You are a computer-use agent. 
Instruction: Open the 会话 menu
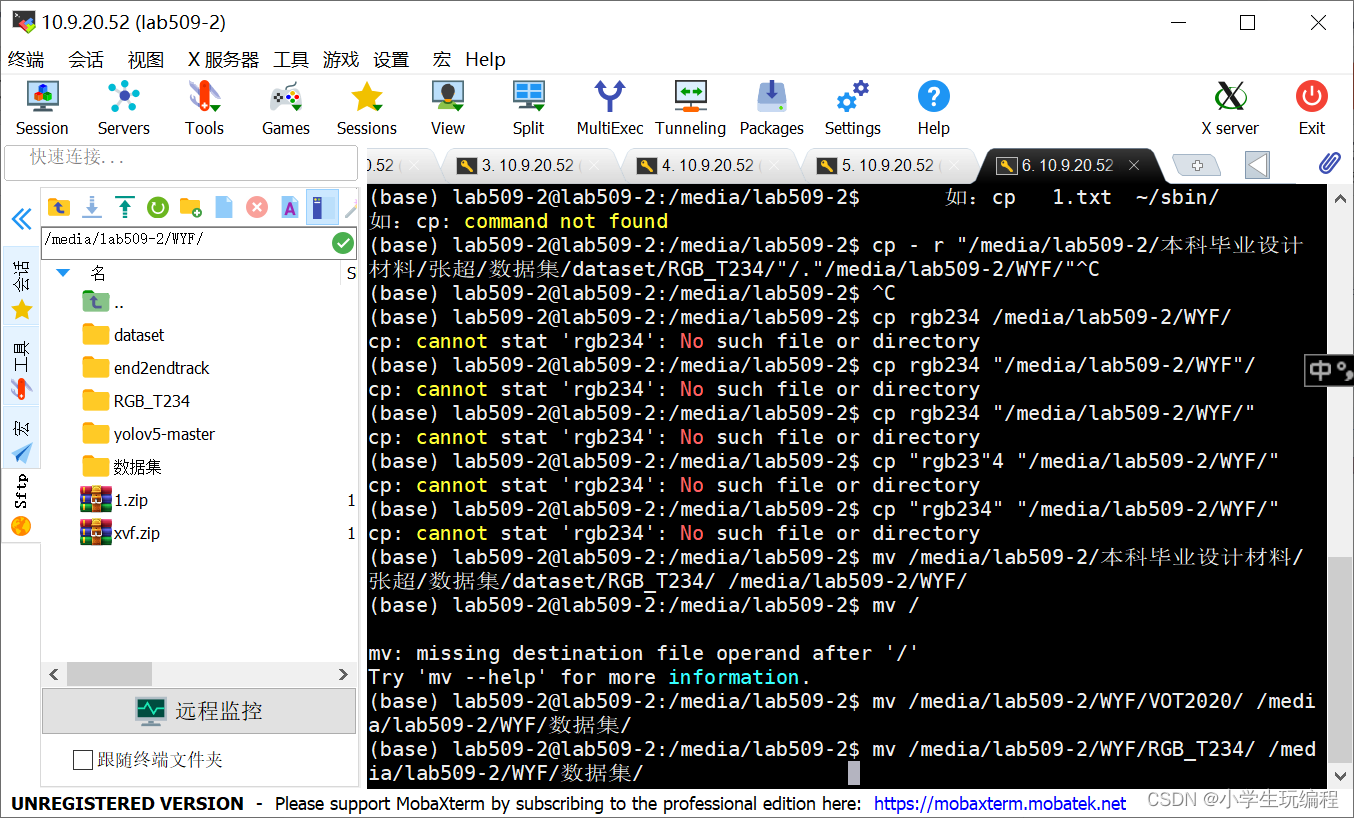[86, 59]
